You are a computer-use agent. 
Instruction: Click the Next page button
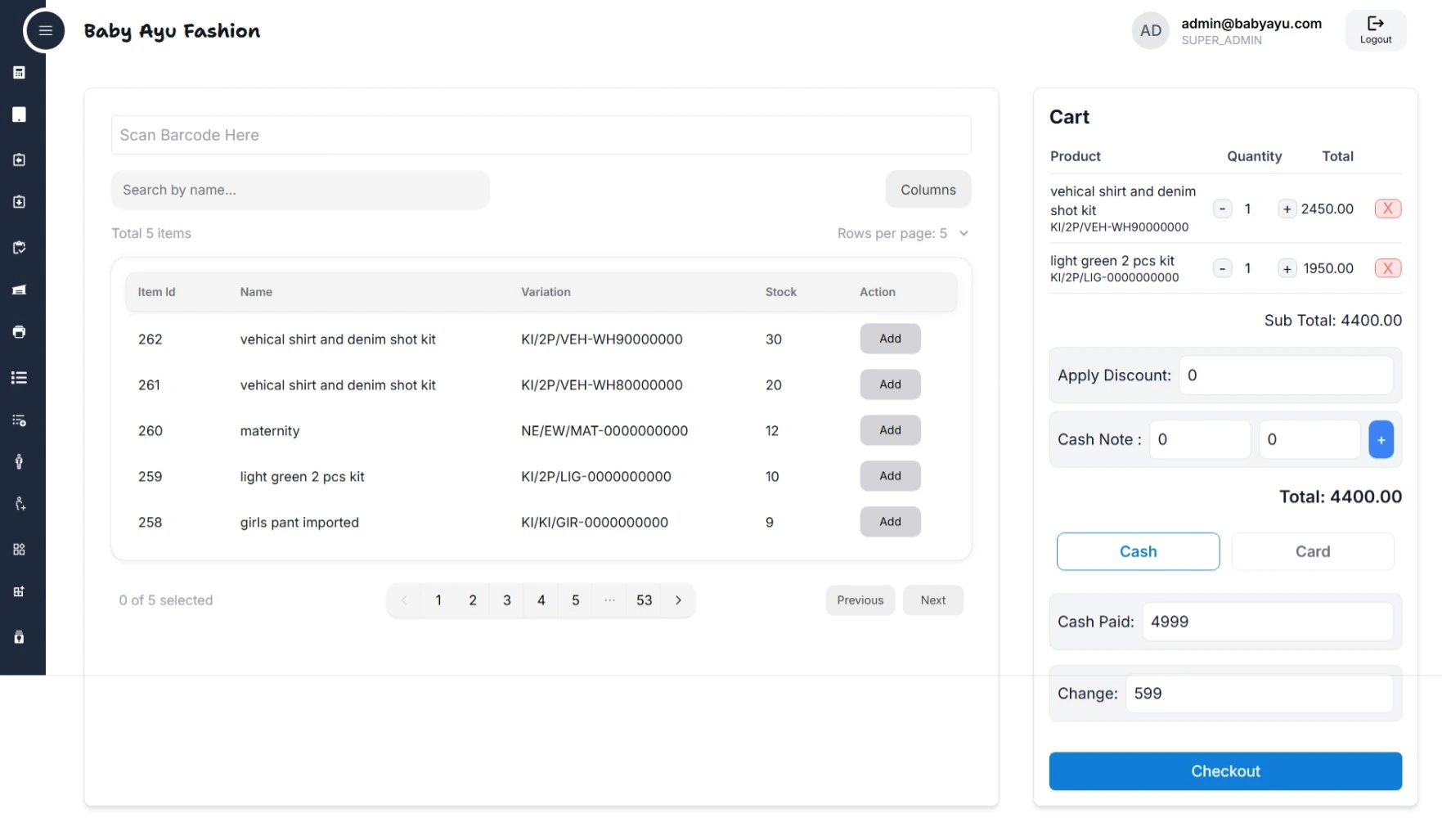tap(933, 600)
